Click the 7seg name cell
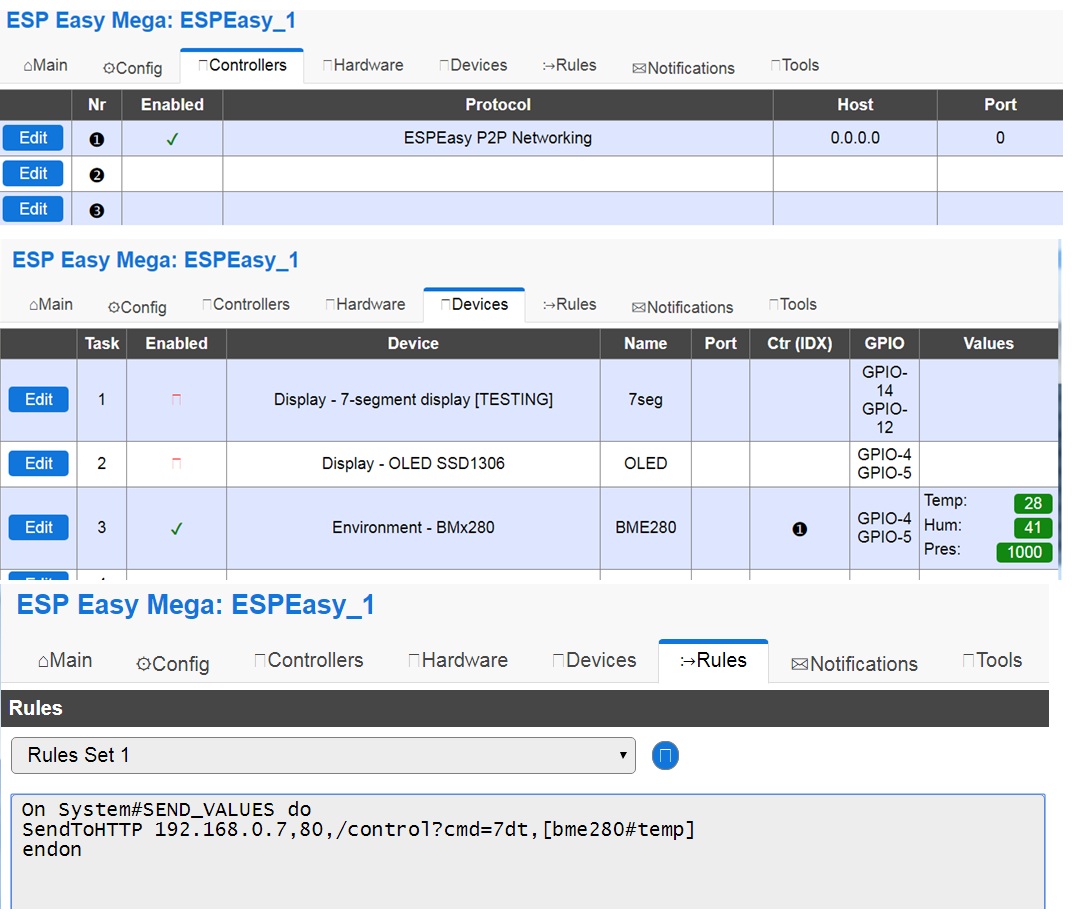Viewport: 1091px width, 921px height. (646, 400)
